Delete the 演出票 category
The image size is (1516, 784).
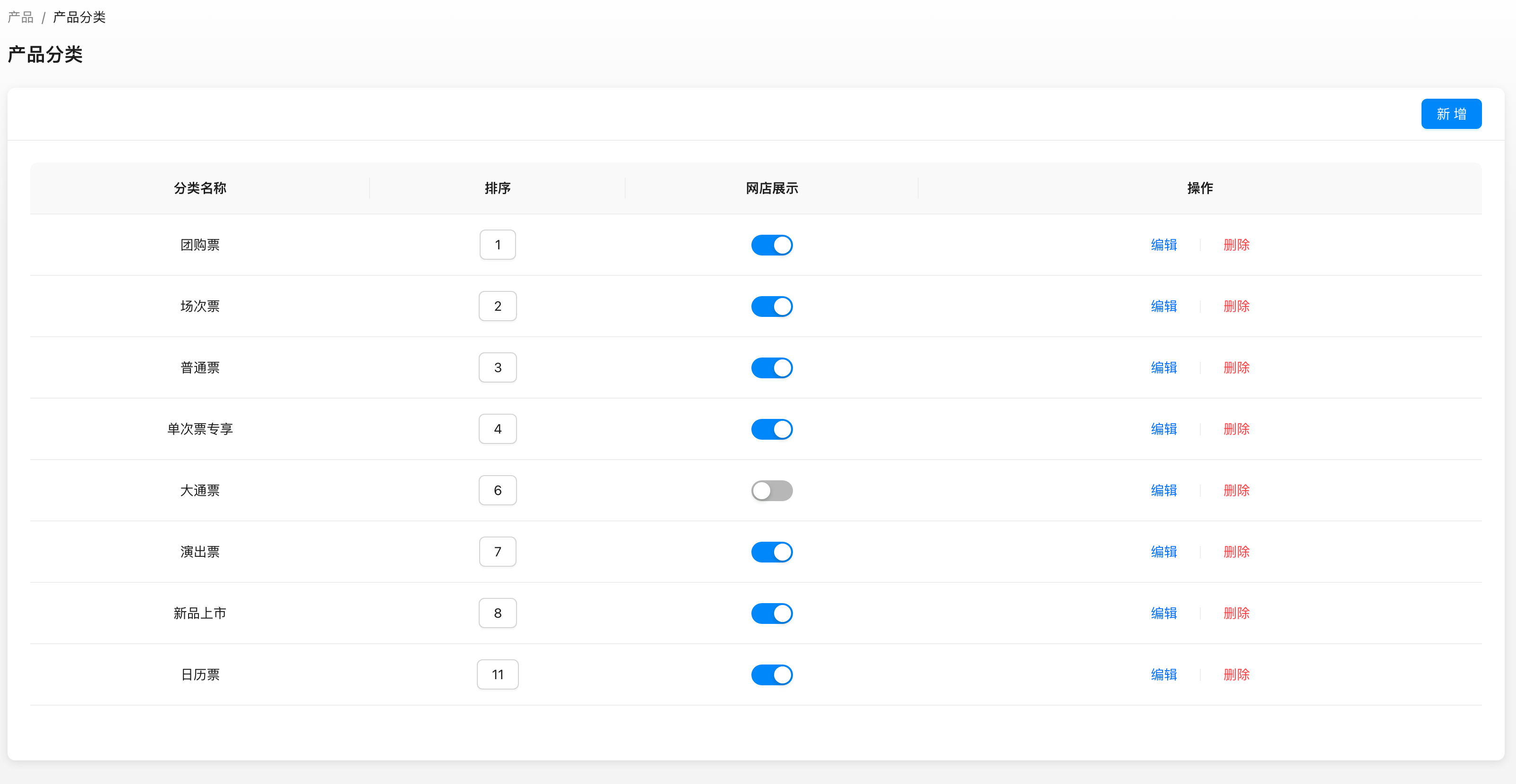coord(1236,552)
